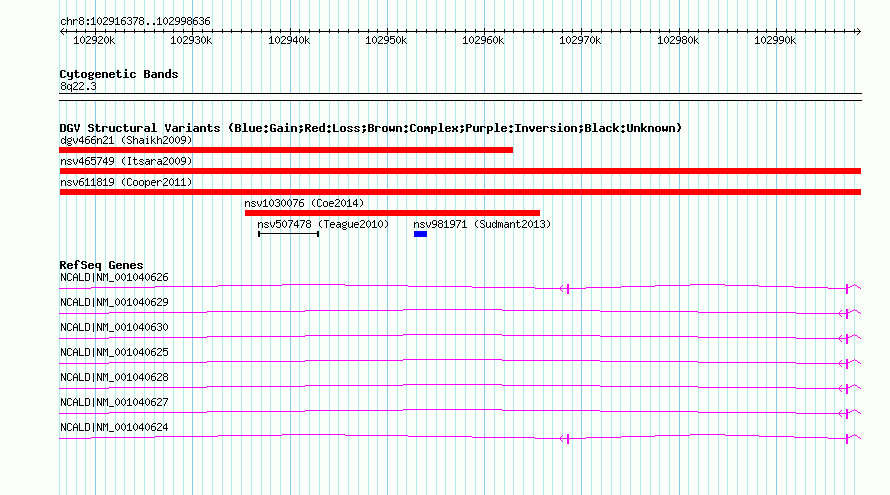Open the NCALD|NM_001040630 transcript label
This screenshot has width=890, height=495.
click(x=114, y=328)
